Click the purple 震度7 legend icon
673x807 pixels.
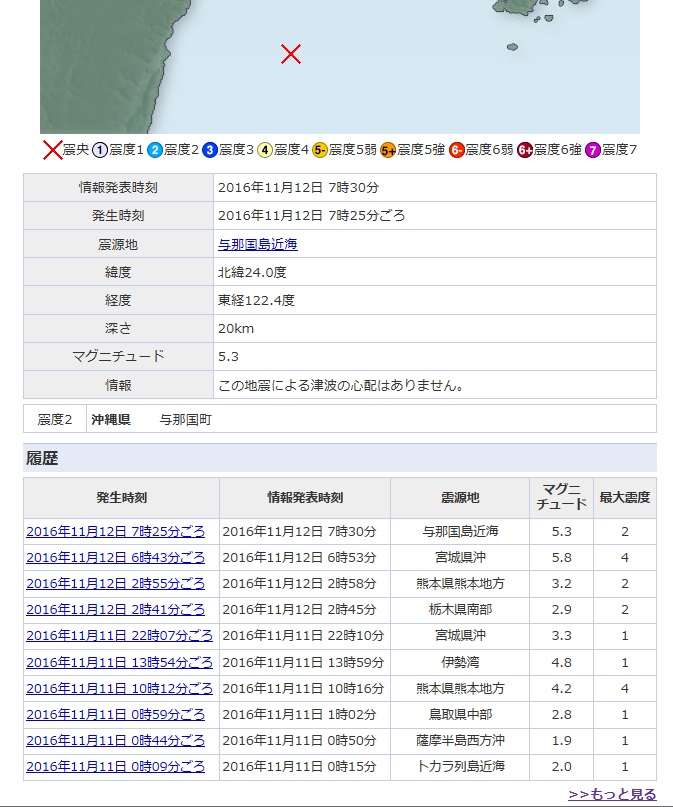(593, 150)
